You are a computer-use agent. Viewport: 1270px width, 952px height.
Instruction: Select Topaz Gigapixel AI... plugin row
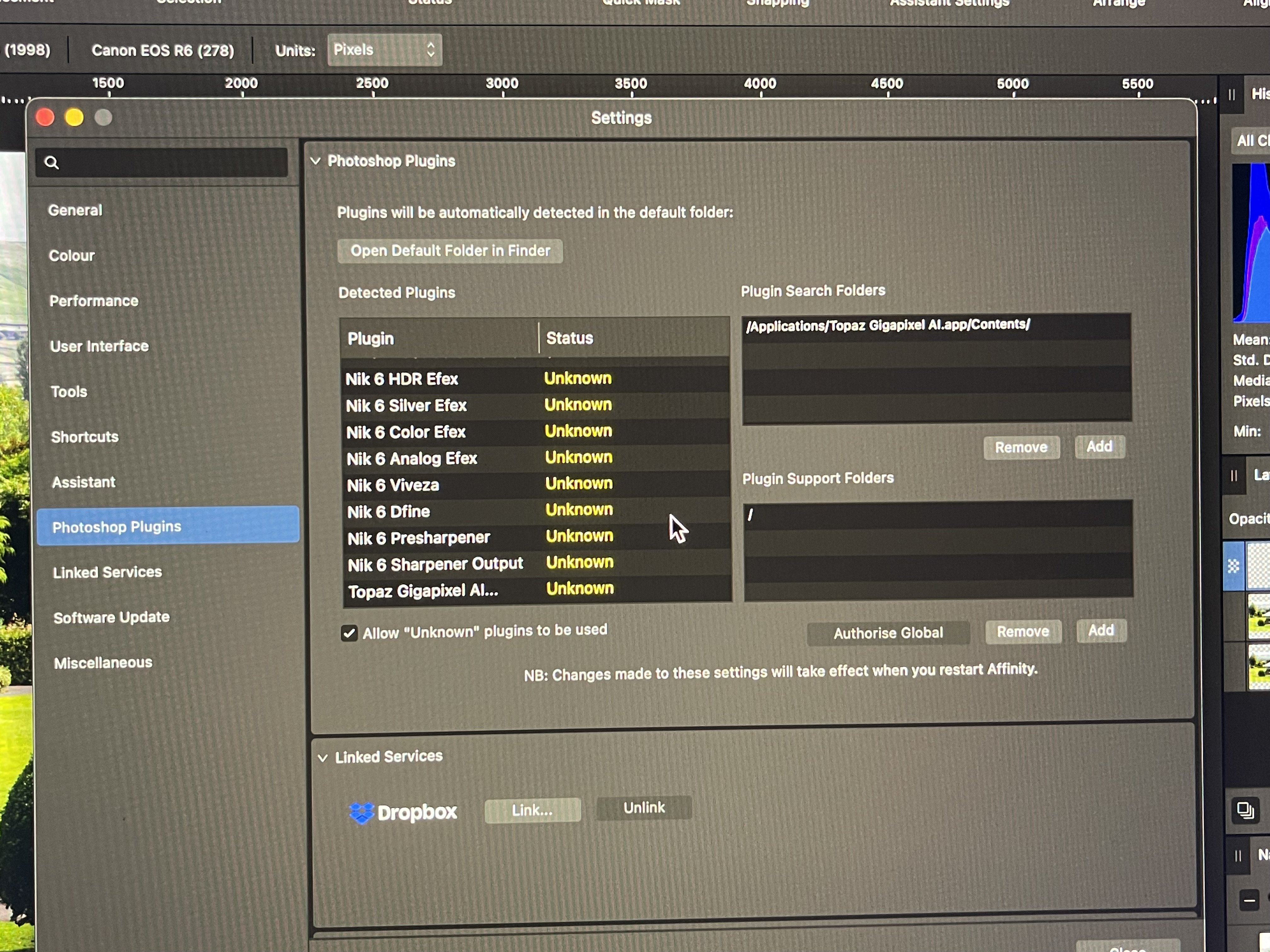click(x=538, y=590)
